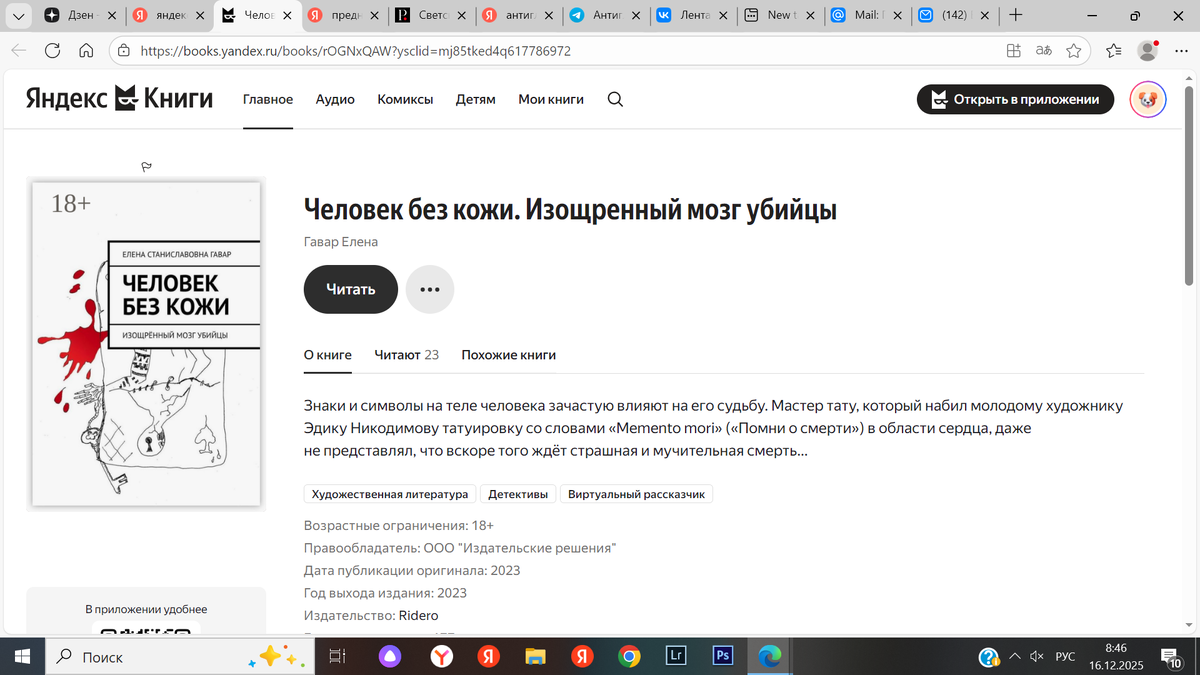Image resolution: width=1200 pixels, height=675 pixels.
Task: Open the Главное navigation item
Action: coord(268,99)
